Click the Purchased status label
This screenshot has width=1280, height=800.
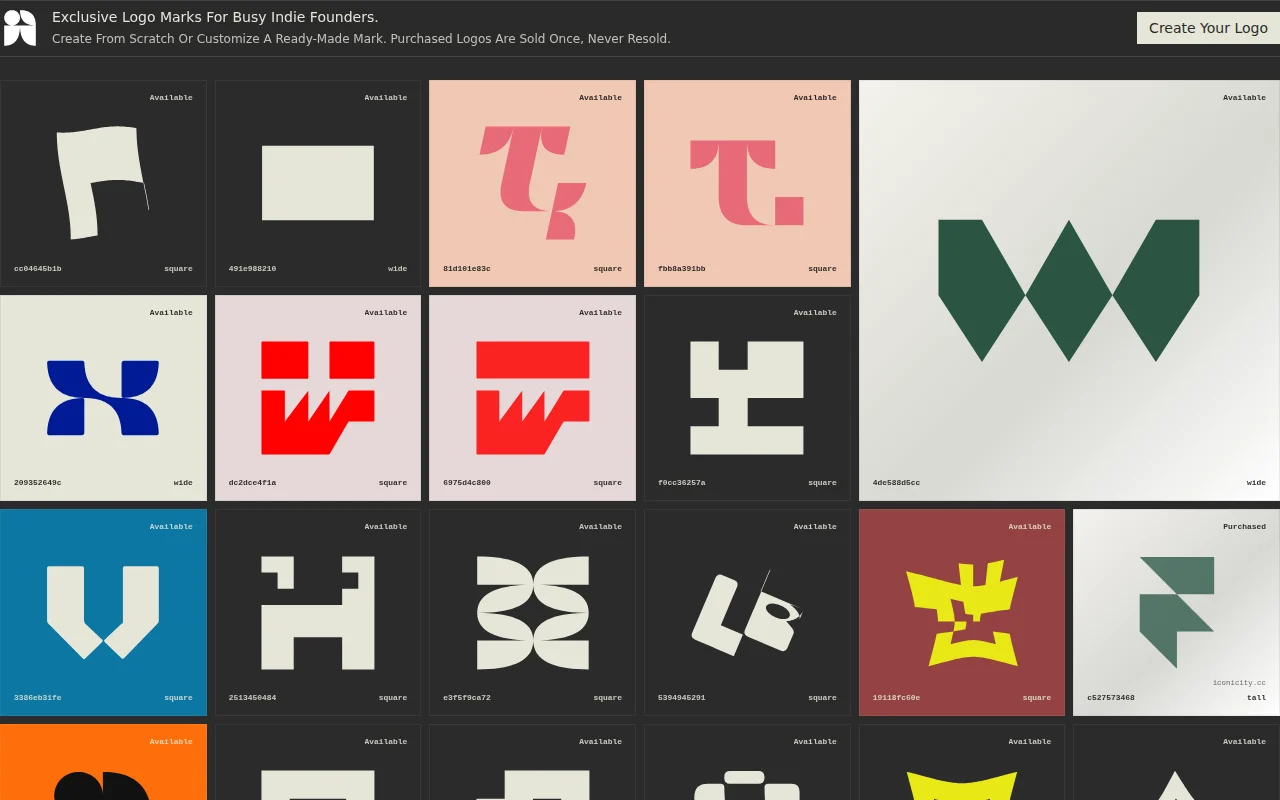tap(1244, 527)
